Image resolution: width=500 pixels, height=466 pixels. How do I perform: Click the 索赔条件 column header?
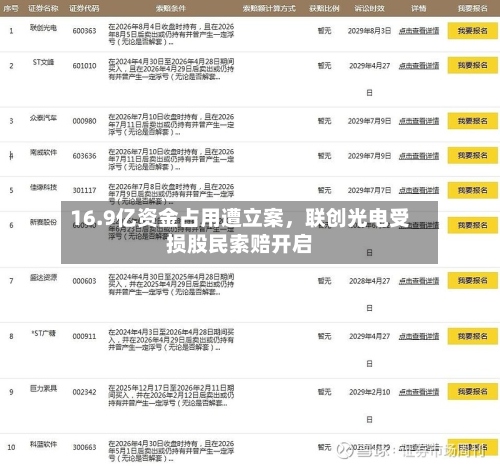click(x=171, y=8)
